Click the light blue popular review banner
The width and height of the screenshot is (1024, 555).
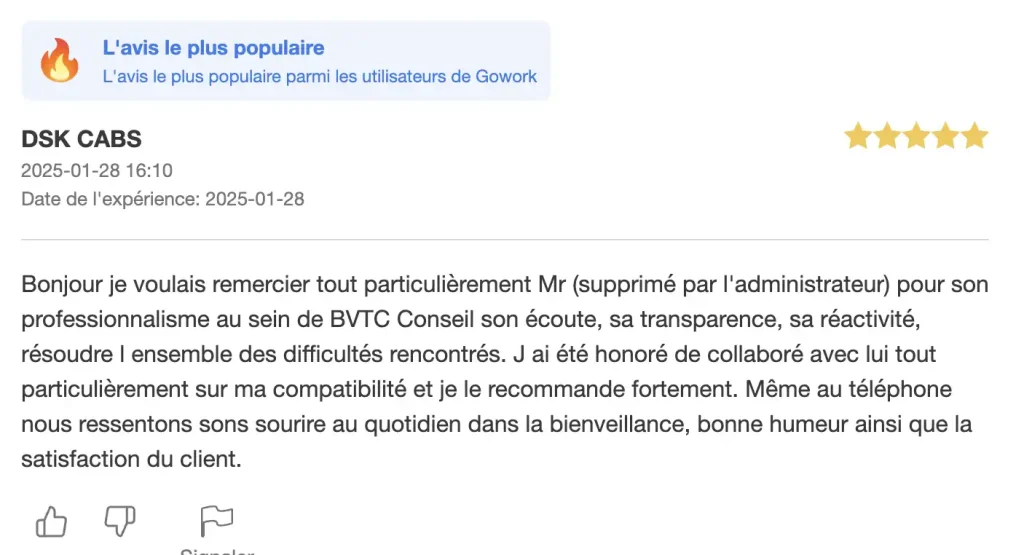(x=286, y=60)
